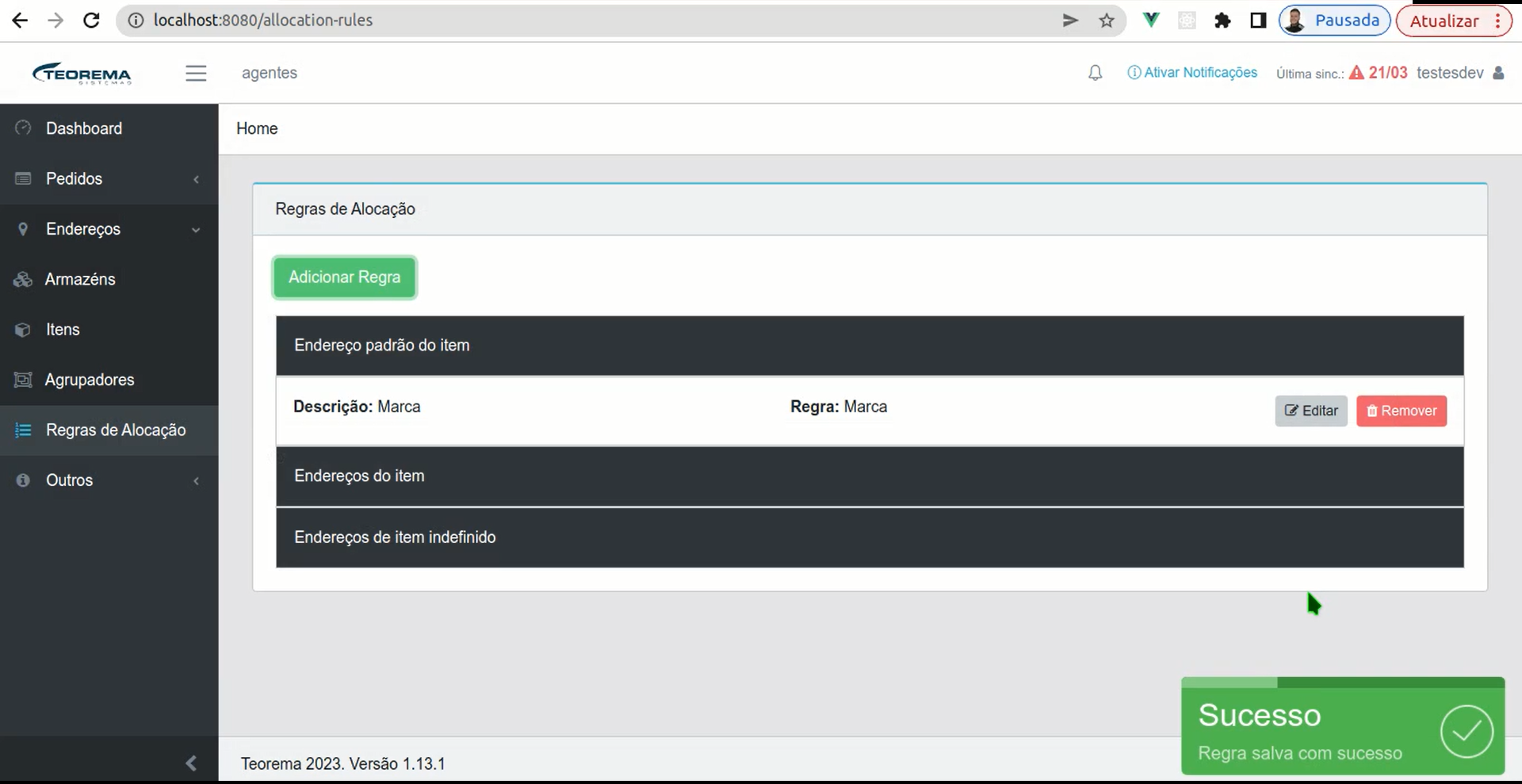The width and height of the screenshot is (1522, 784).
Task: Collapse the Endereço padrão do item section
Action: (x=870, y=346)
